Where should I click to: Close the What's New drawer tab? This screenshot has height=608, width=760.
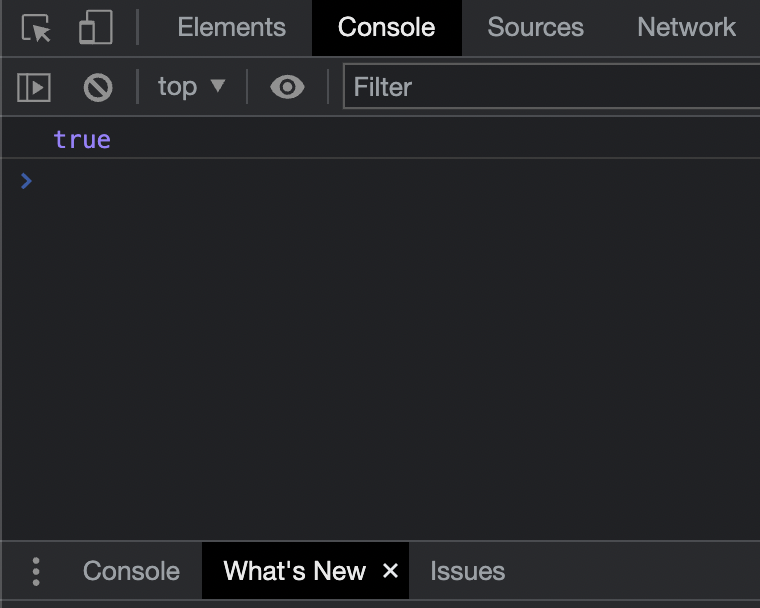390,571
